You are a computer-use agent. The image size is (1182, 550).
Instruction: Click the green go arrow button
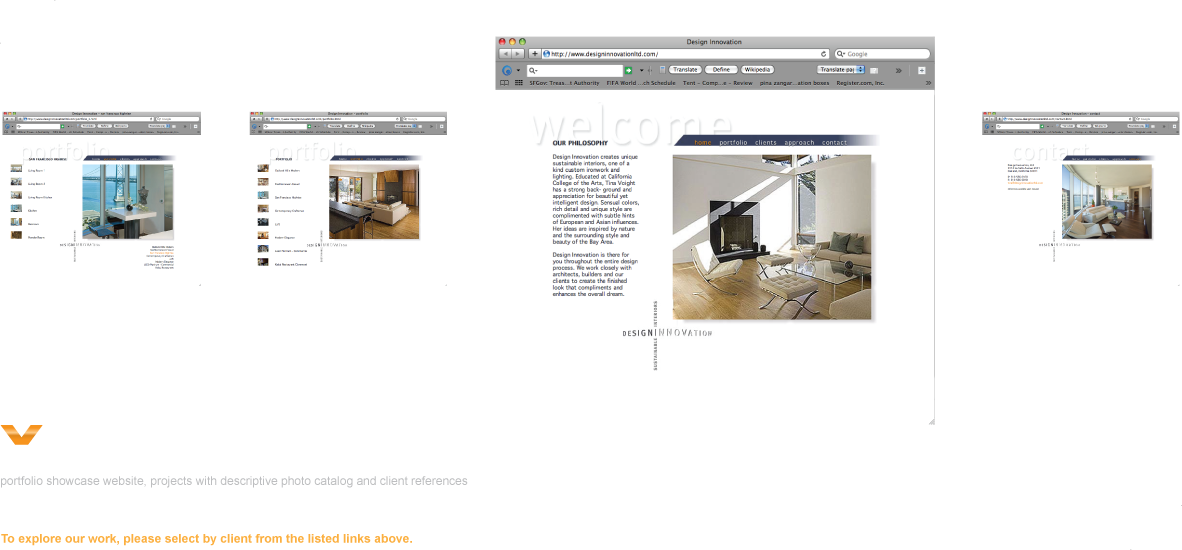629,70
